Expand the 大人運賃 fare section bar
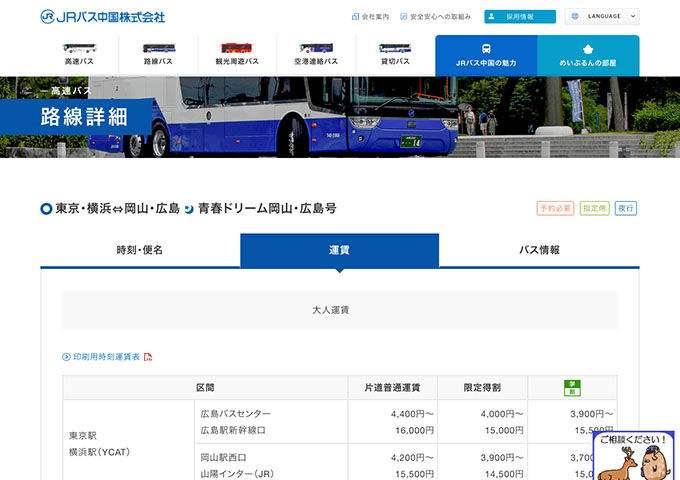 (339, 310)
